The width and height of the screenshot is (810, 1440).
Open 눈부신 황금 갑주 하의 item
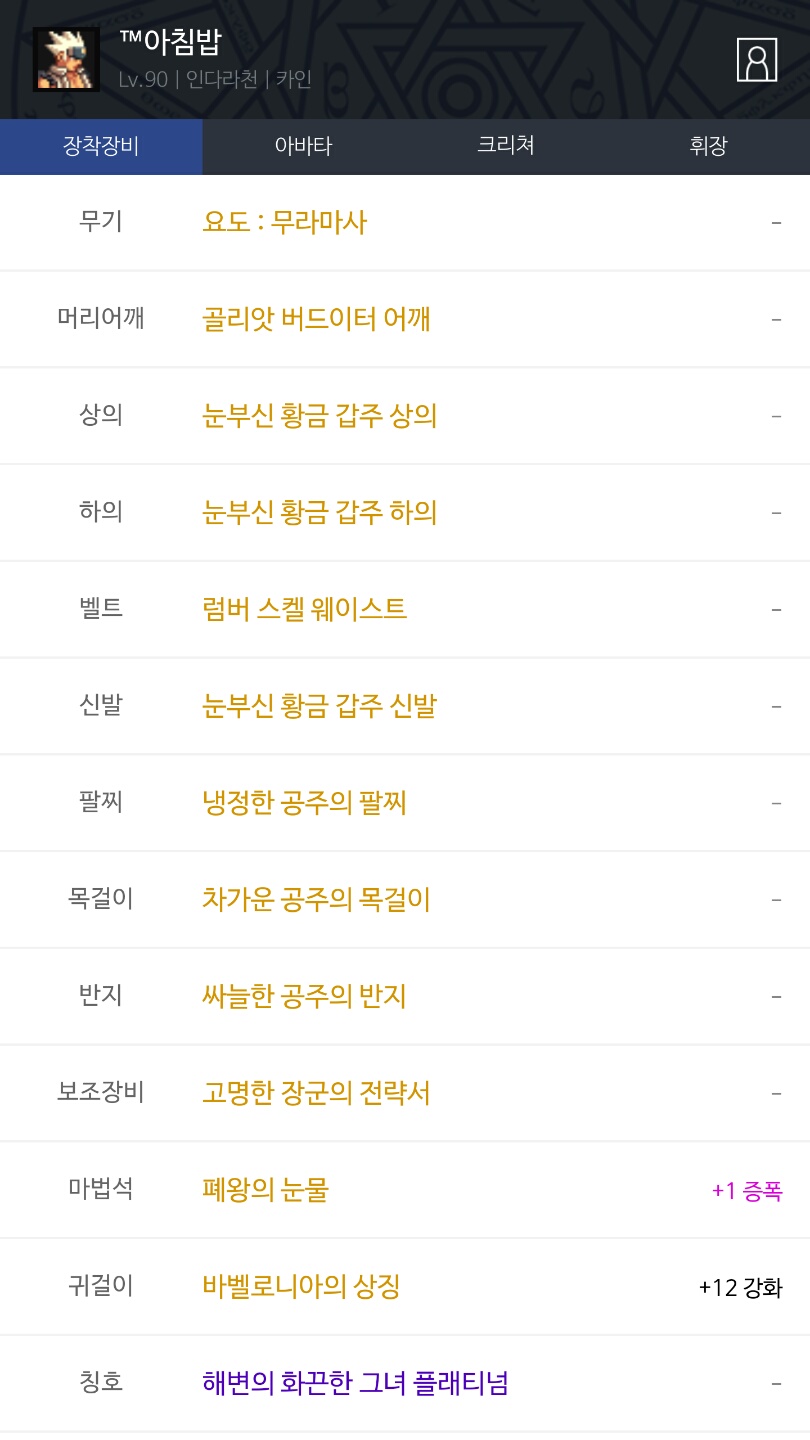[320, 513]
